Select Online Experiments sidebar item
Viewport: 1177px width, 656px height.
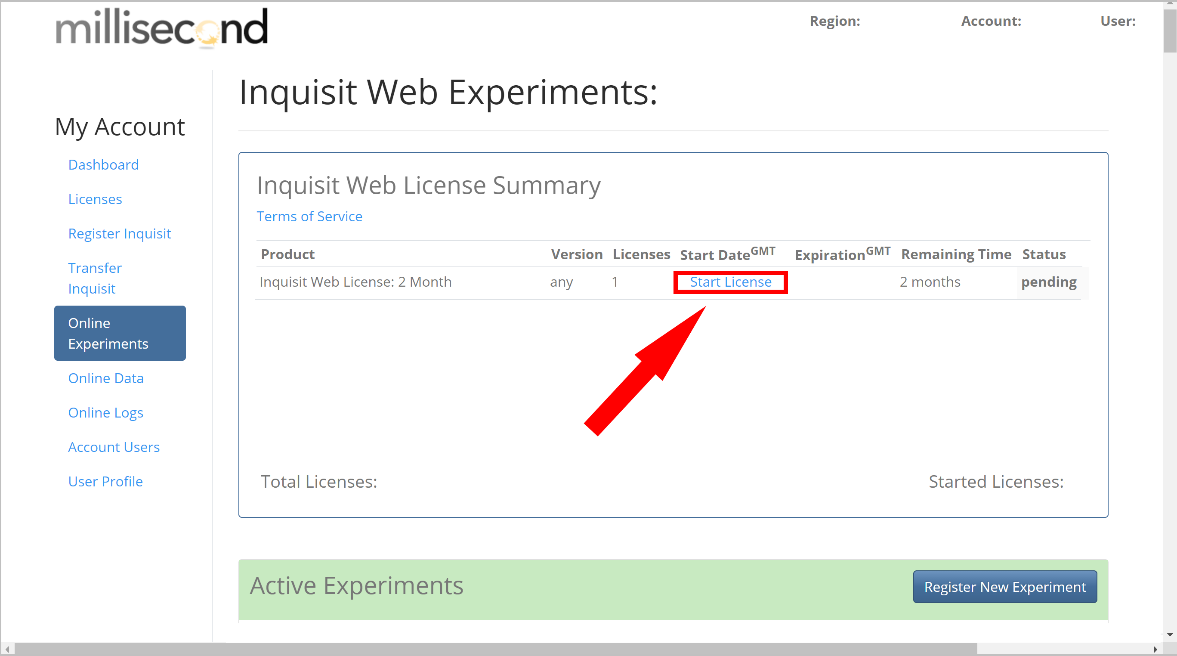coord(120,333)
